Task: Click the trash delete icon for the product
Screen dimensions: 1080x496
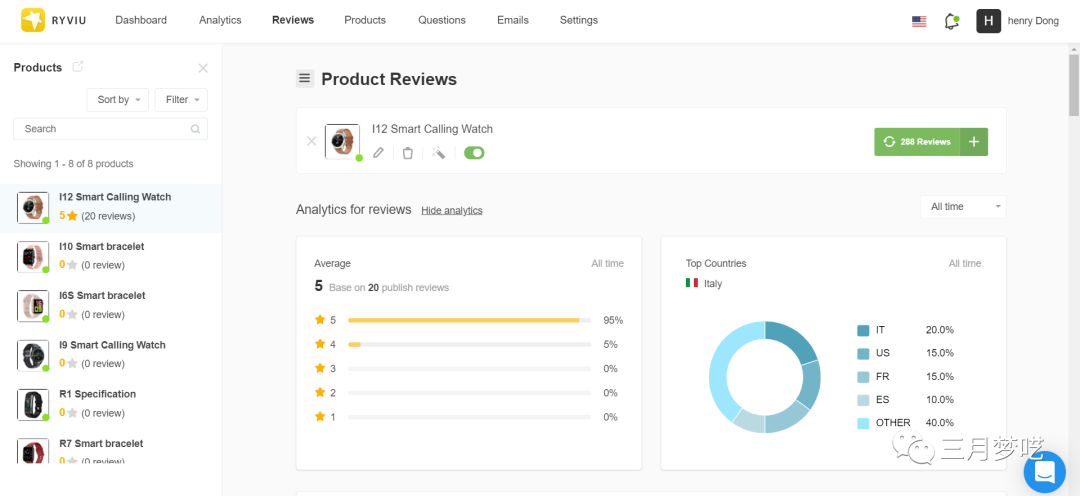Action: tap(408, 153)
